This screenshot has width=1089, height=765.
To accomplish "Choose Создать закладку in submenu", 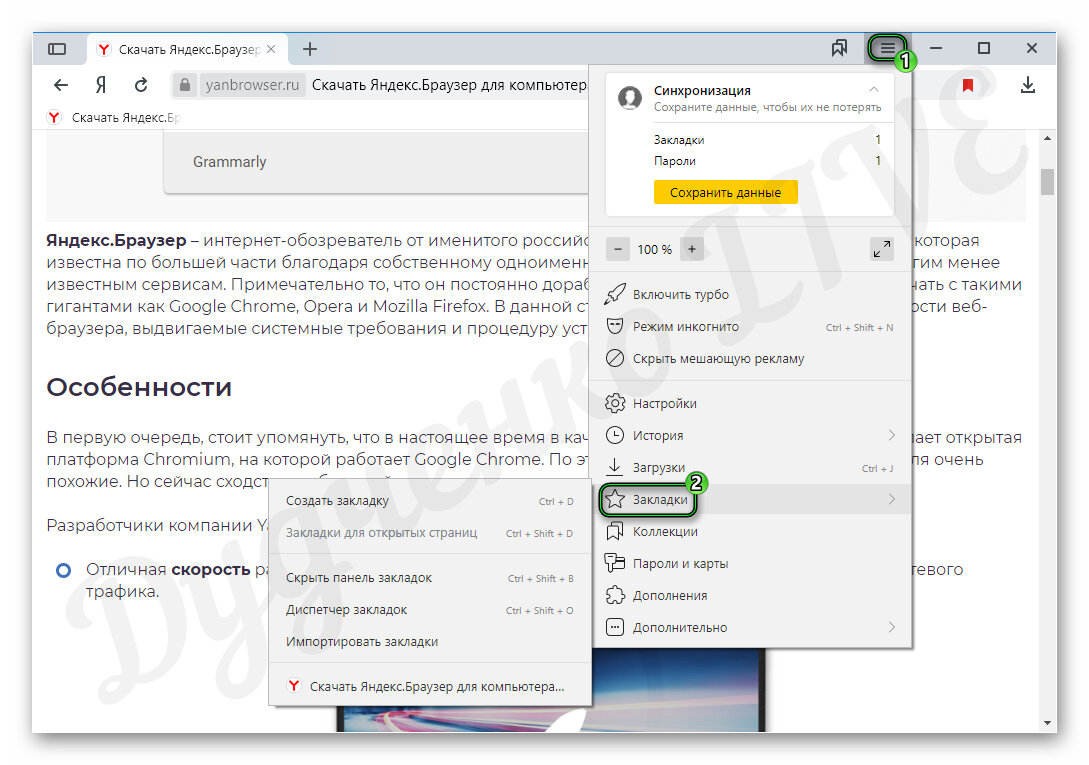I will tap(430, 501).
